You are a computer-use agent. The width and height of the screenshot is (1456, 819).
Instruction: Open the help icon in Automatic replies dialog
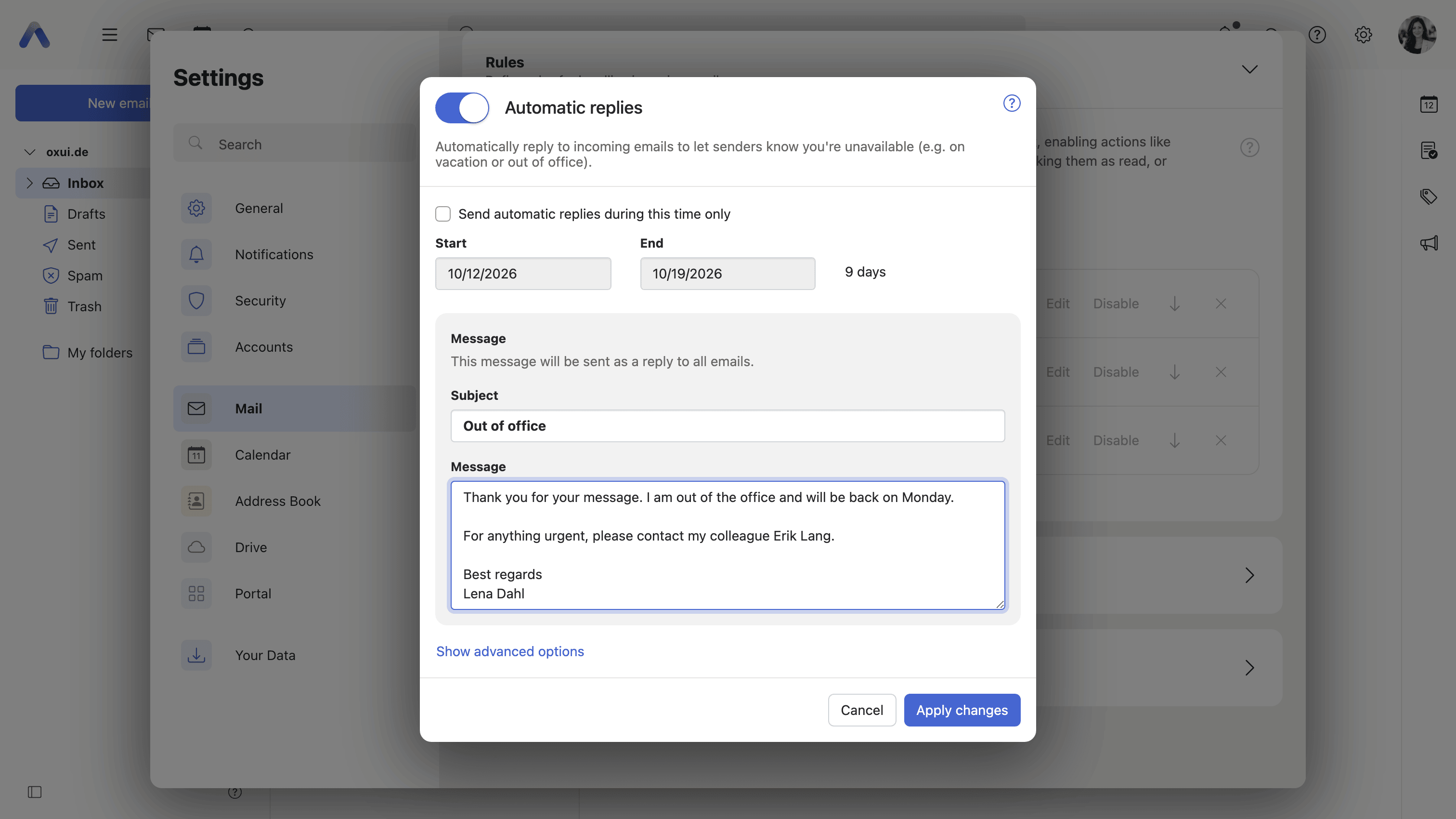click(x=1011, y=104)
